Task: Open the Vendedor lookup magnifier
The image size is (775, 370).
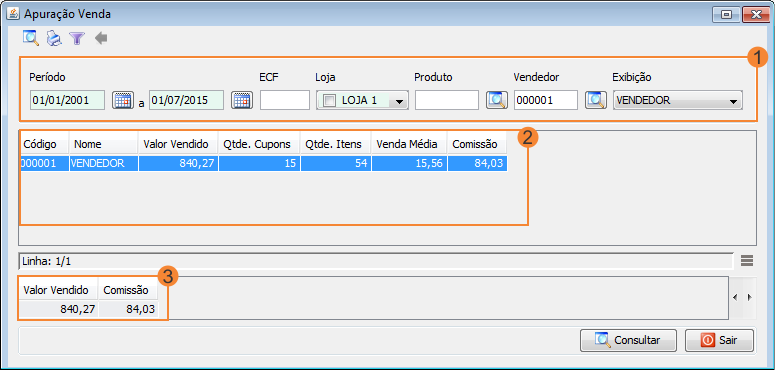Action: click(596, 100)
